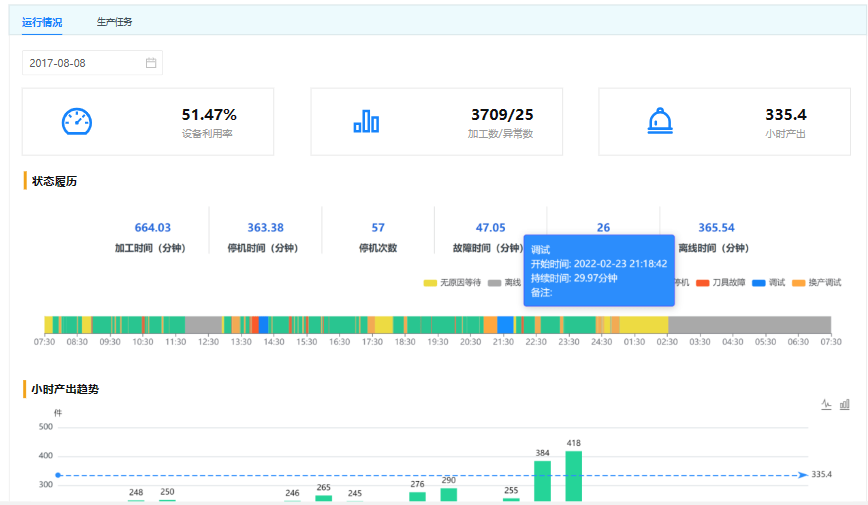
Task: Switch trend chart to bar view icon
Action: tap(845, 404)
